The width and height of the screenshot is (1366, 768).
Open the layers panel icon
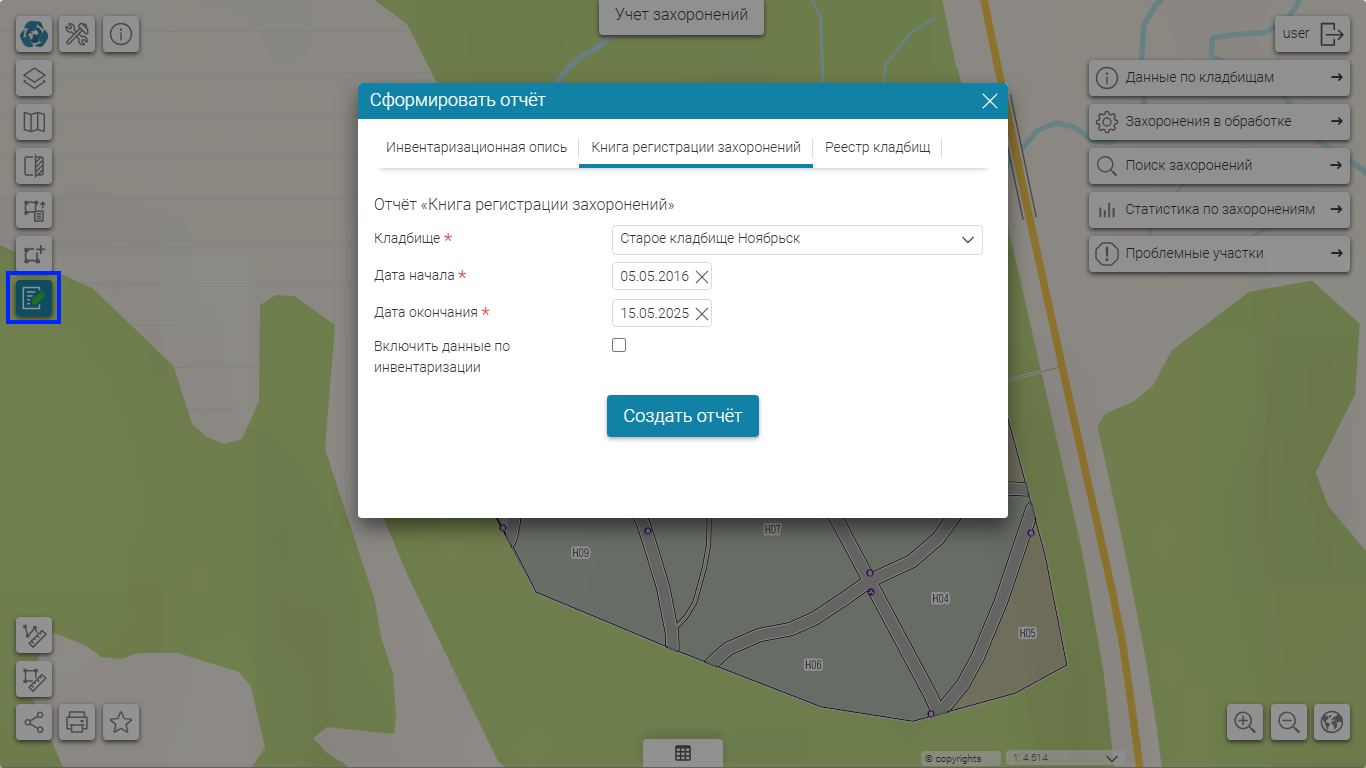coord(34,78)
